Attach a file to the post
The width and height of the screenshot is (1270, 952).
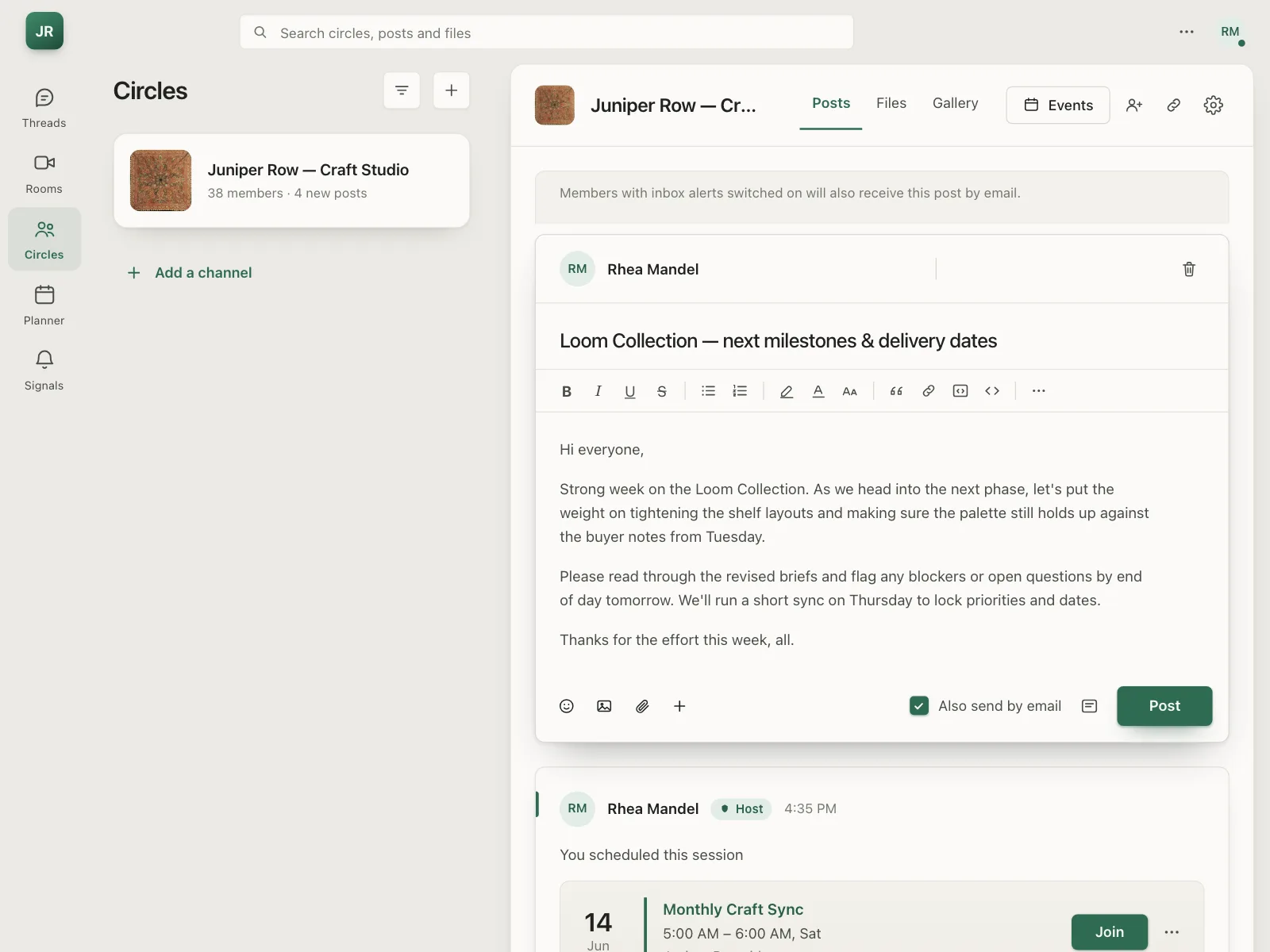pos(642,706)
